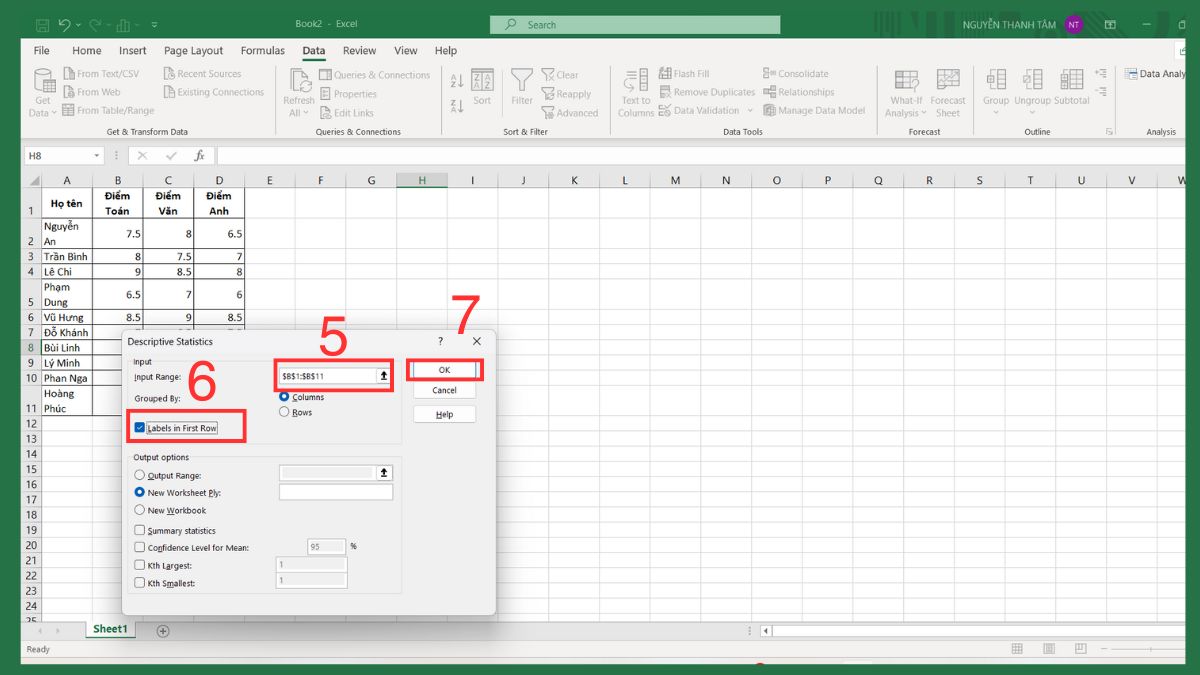The image size is (1200, 675).
Task: Select the Họ tên header cell
Action: [67, 203]
